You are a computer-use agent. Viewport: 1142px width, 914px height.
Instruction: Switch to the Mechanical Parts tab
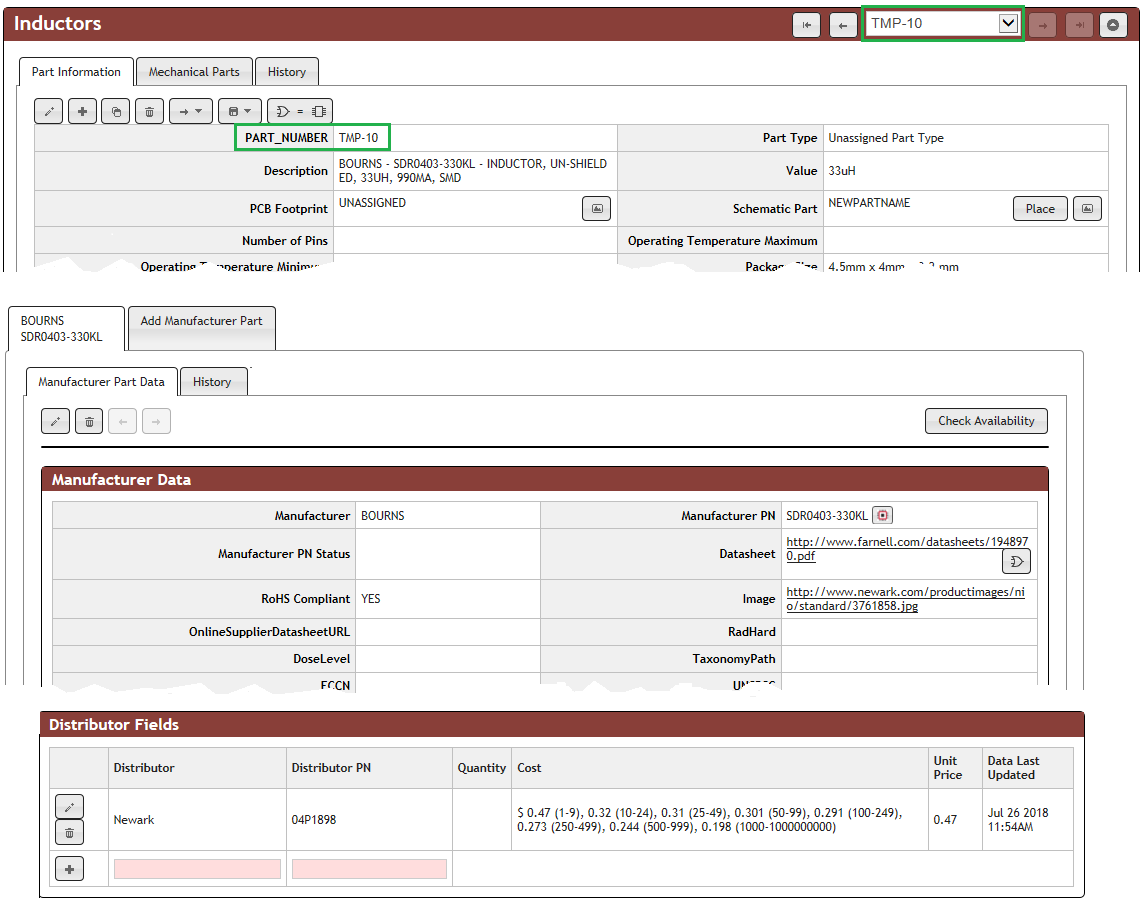[194, 72]
